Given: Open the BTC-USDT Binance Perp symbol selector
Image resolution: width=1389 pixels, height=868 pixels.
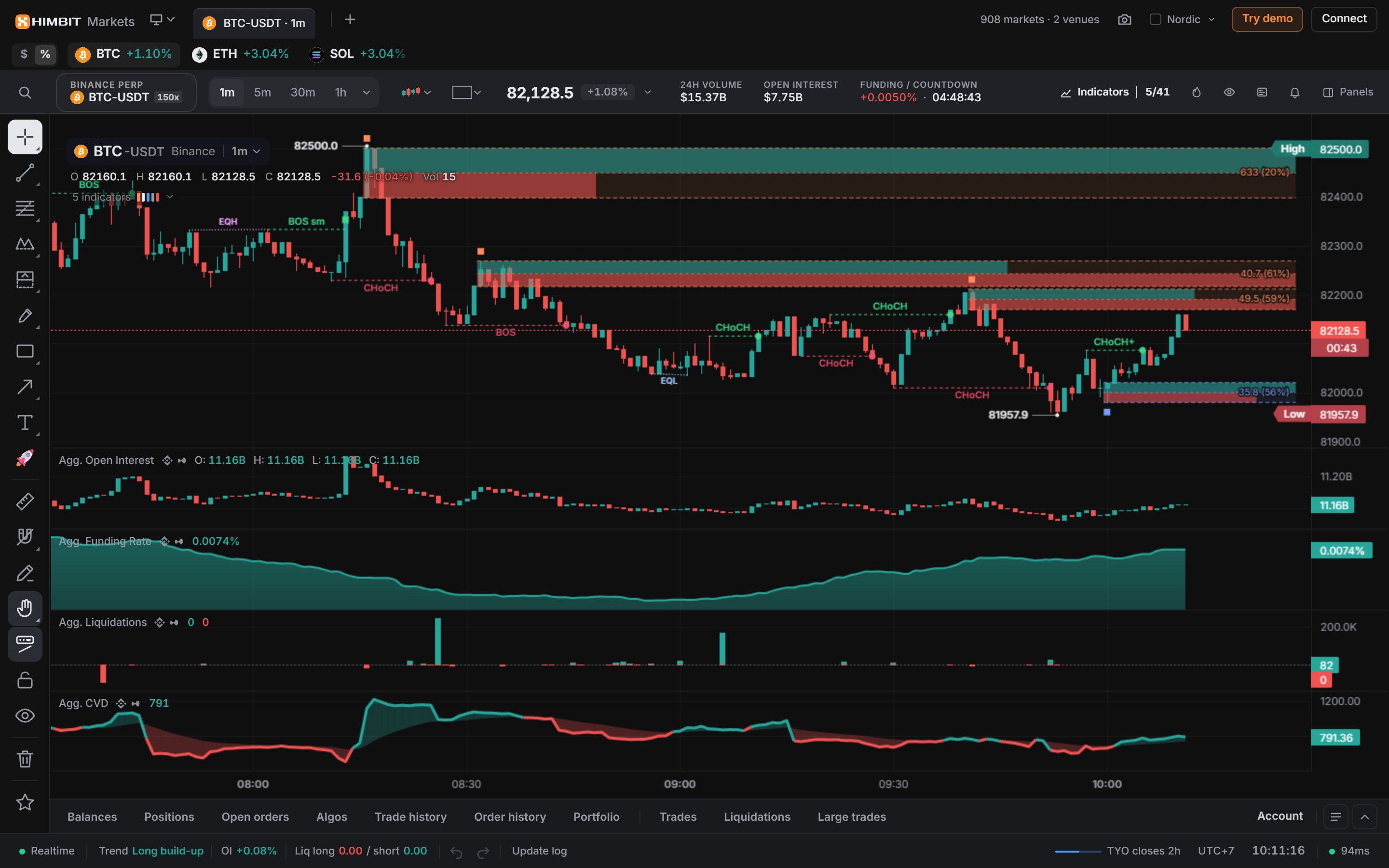Looking at the screenshot, I should 126,93.
